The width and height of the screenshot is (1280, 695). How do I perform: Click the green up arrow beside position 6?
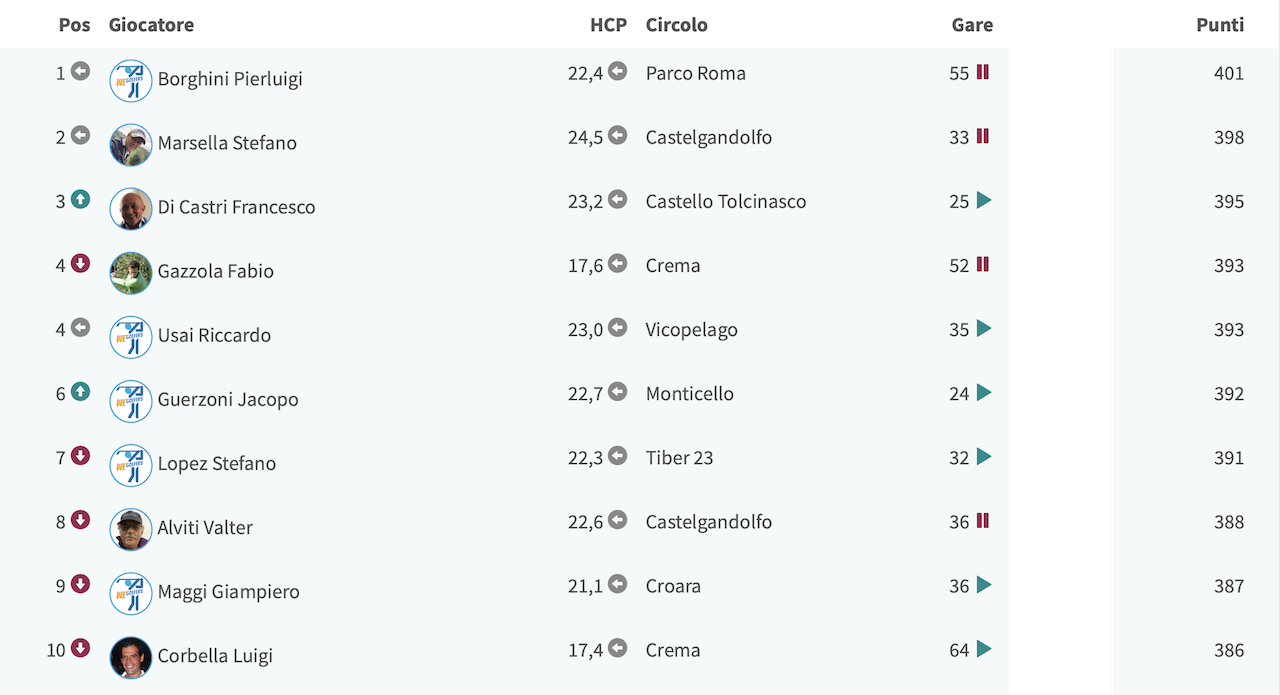(81, 392)
